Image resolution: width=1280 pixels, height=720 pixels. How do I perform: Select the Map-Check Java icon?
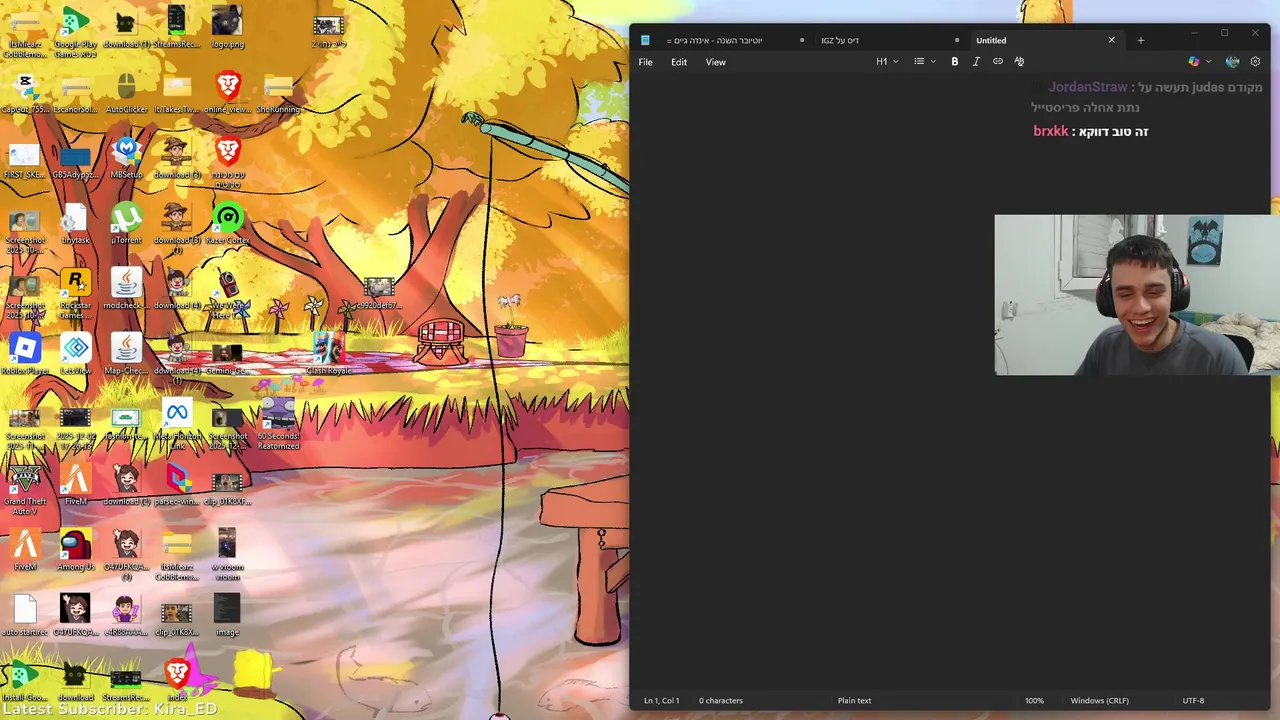pyautogui.click(x=126, y=355)
